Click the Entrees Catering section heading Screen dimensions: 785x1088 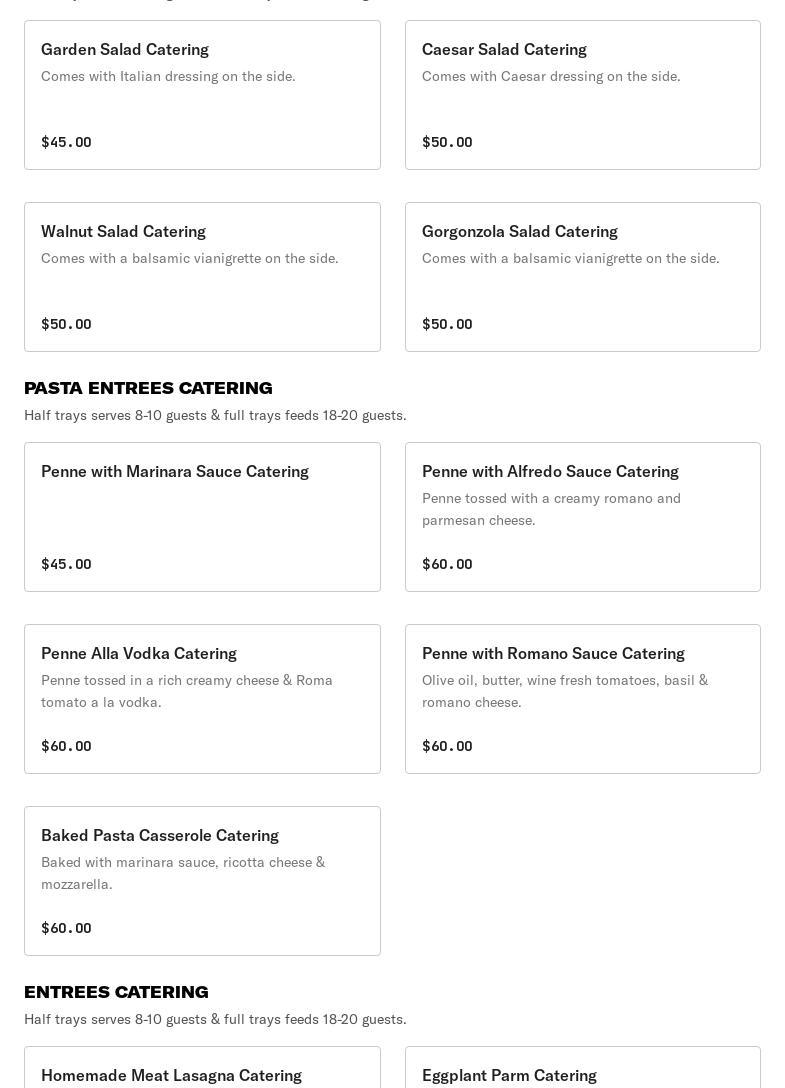116,992
